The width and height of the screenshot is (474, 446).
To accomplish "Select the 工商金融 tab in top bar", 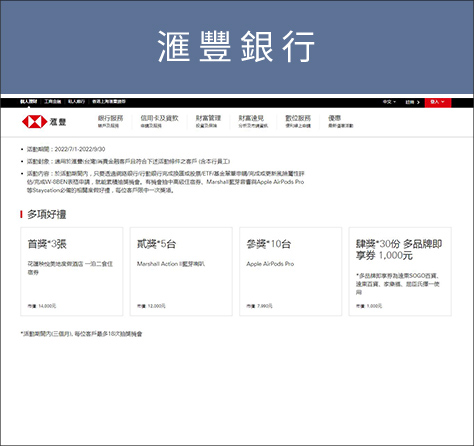I will 53,102.
